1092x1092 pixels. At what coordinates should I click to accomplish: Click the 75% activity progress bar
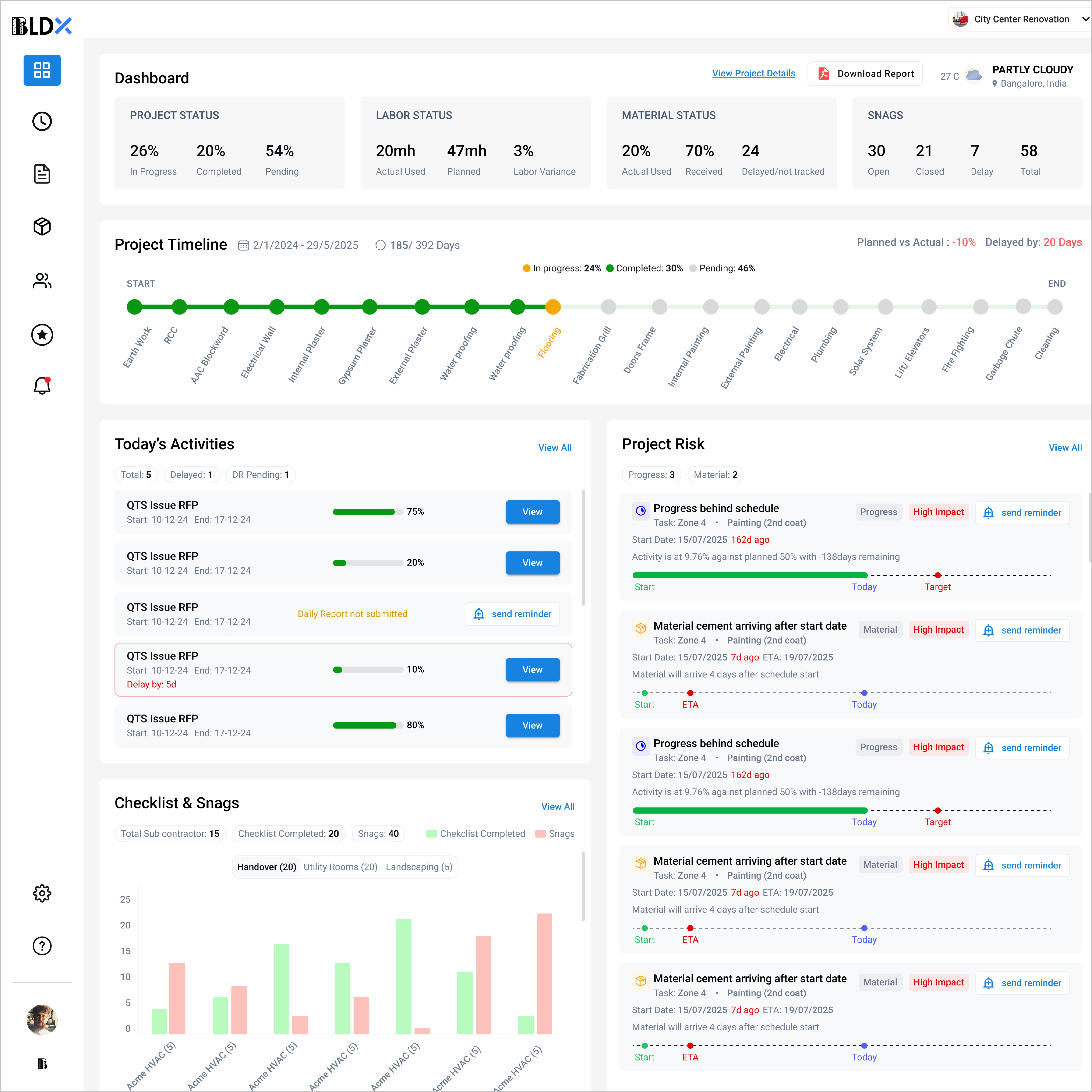(x=367, y=512)
